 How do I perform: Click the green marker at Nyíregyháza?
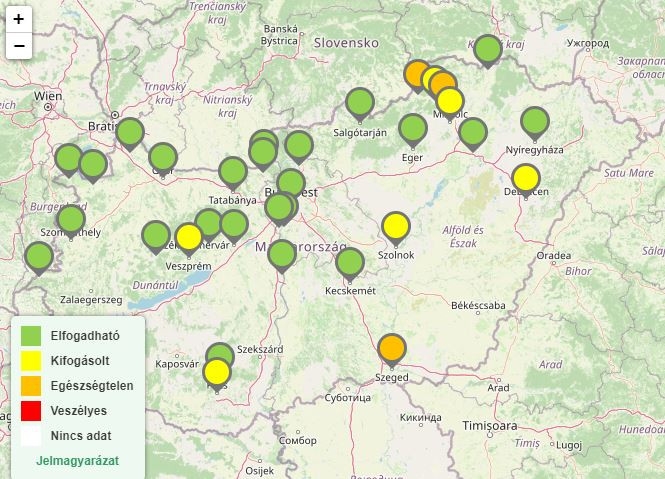[x=535, y=122]
